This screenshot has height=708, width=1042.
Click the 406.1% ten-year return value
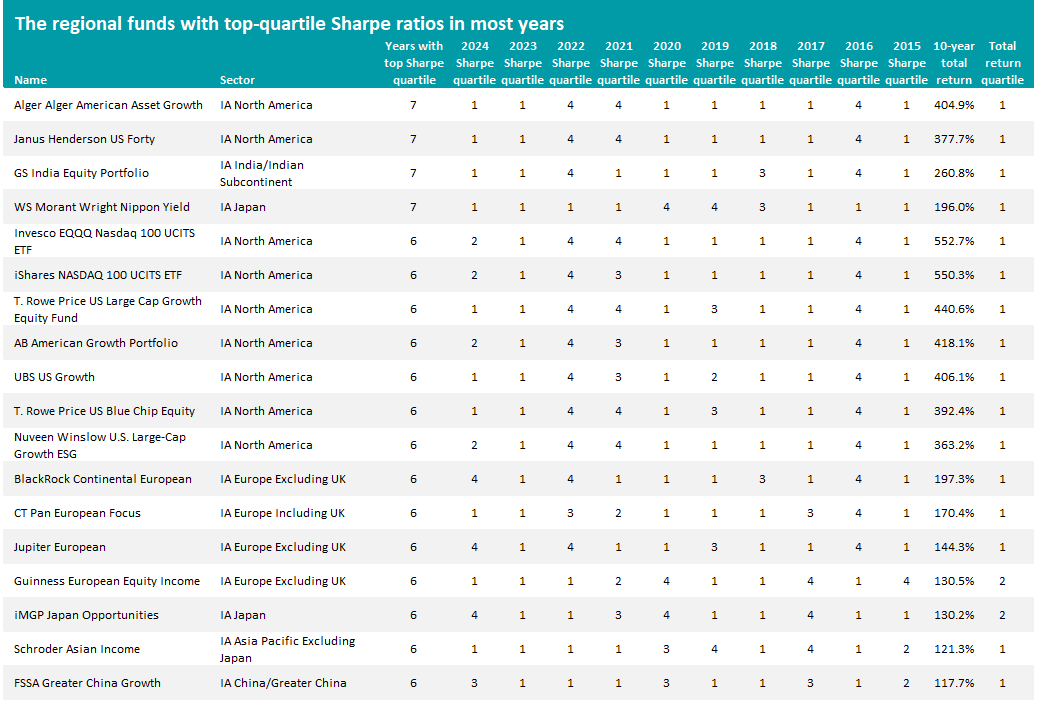pyautogui.click(x=954, y=377)
